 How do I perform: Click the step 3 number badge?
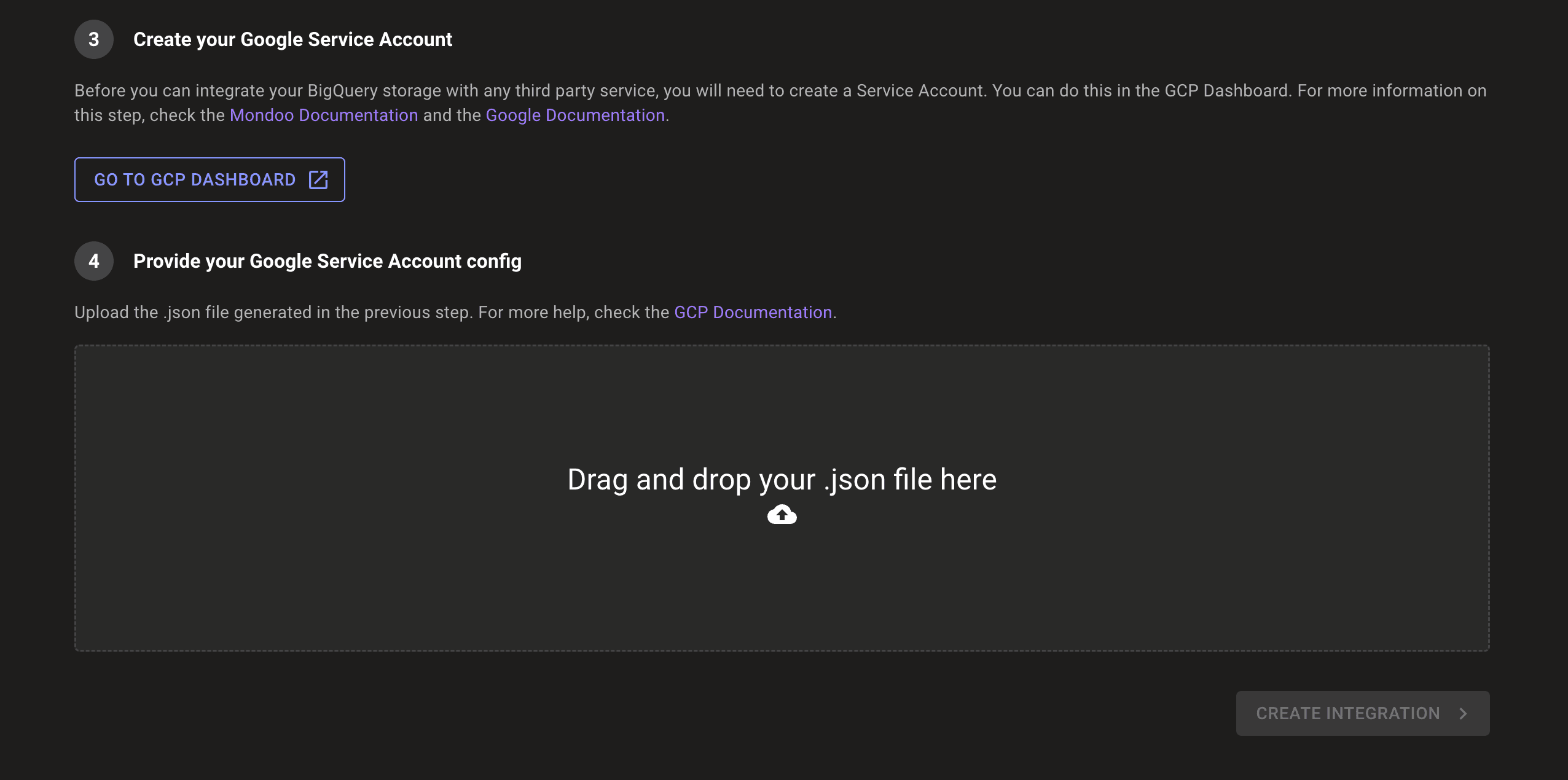pyautogui.click(x=93, y=39)
